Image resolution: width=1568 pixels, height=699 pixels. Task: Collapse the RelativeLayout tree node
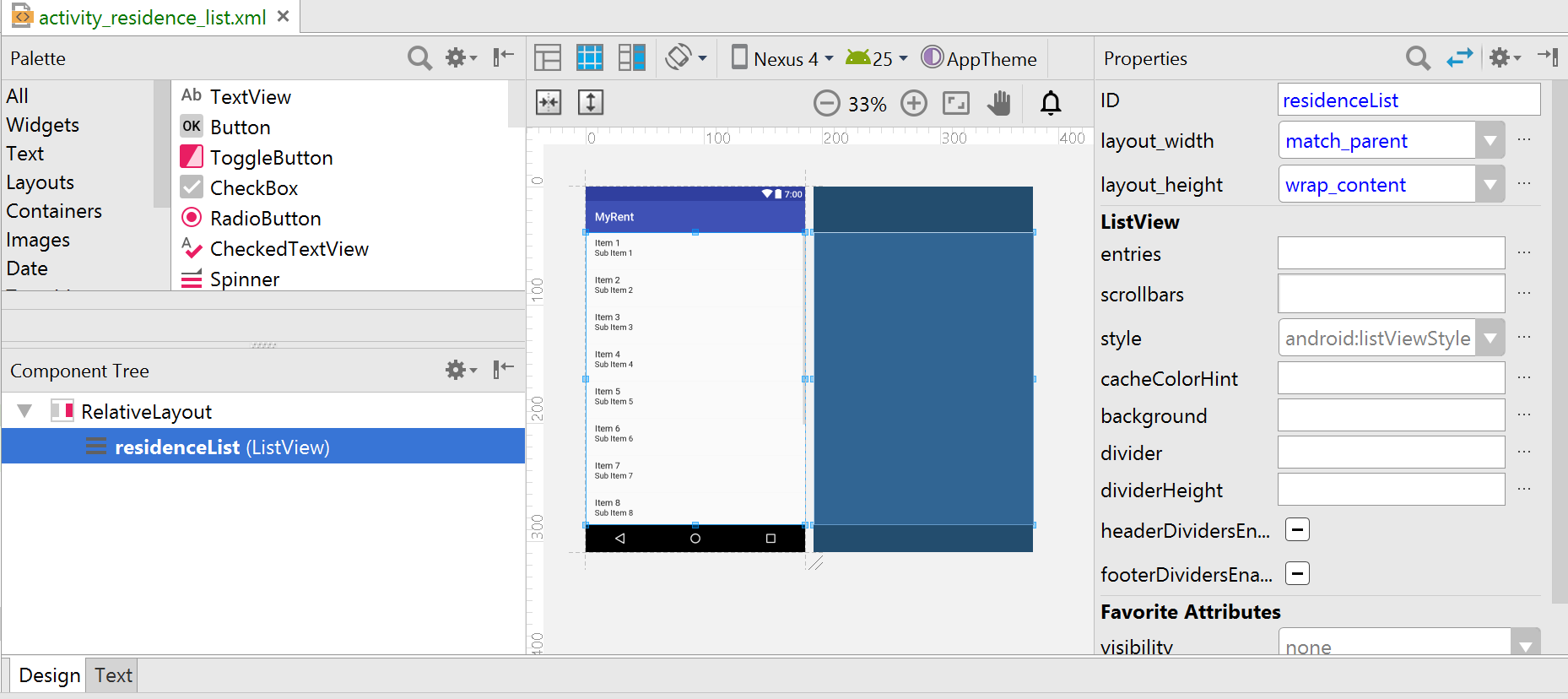[24, 411]
